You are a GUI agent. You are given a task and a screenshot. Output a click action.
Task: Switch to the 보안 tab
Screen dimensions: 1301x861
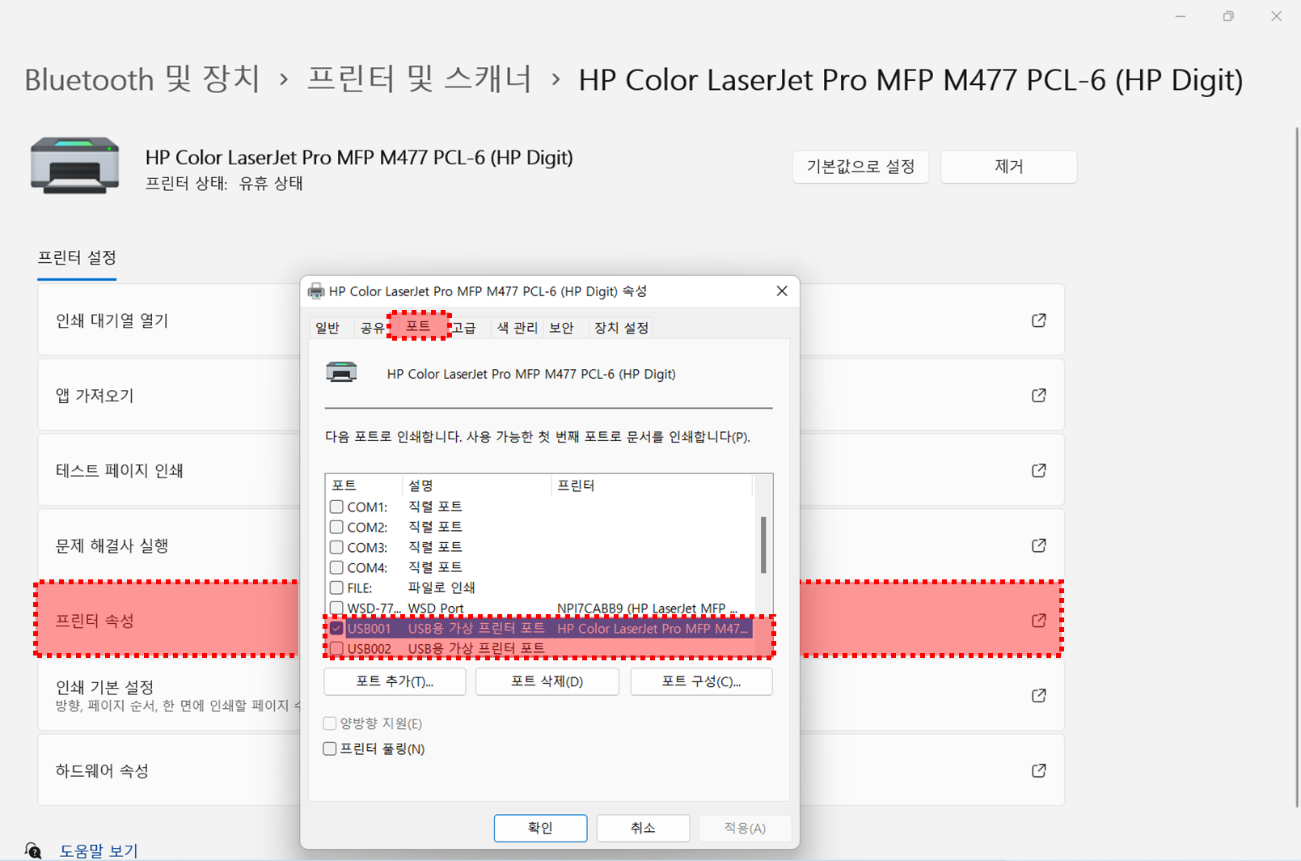point(562,328)
